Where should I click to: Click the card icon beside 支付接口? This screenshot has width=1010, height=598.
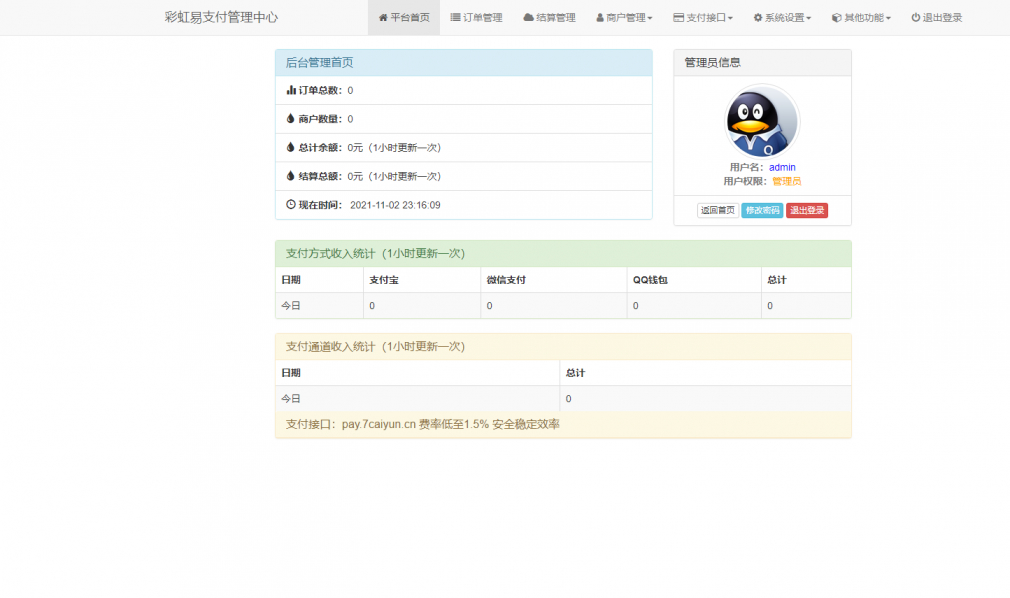(x=678, y=17)
